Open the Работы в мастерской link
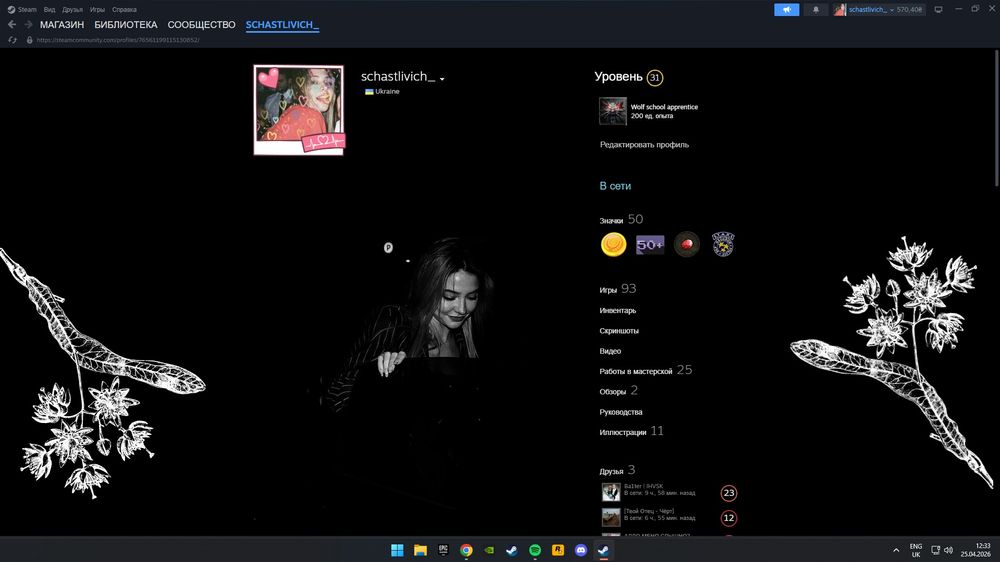 pos(635,371)
